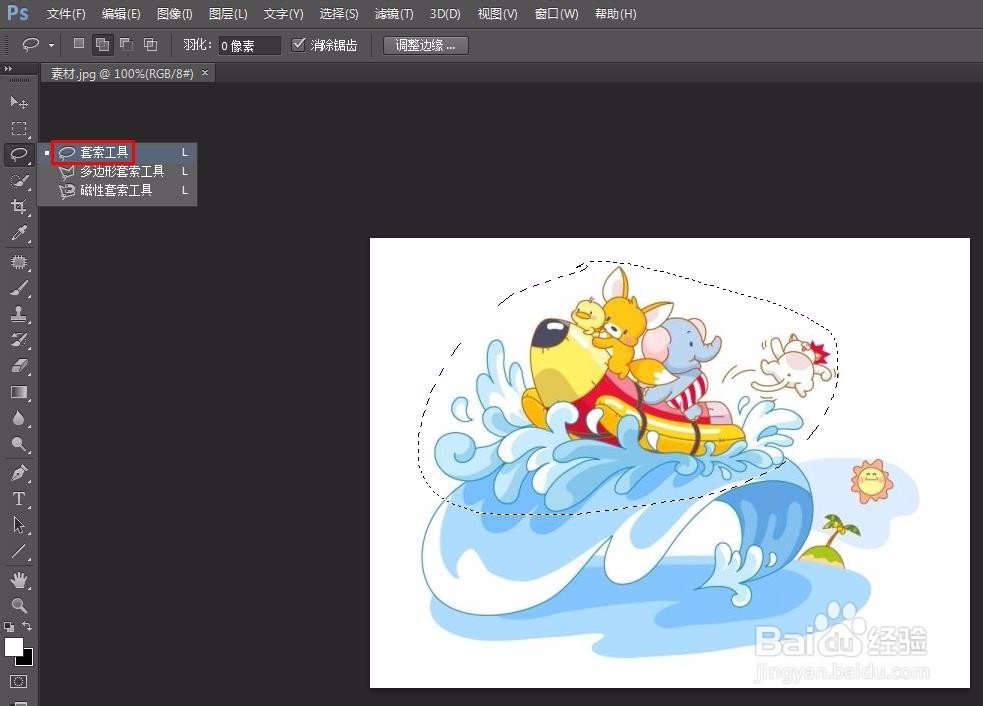This screenshot has width=983, height=706.
Task: Open the 图像(I) menu
Action: [x=174, y=14]
